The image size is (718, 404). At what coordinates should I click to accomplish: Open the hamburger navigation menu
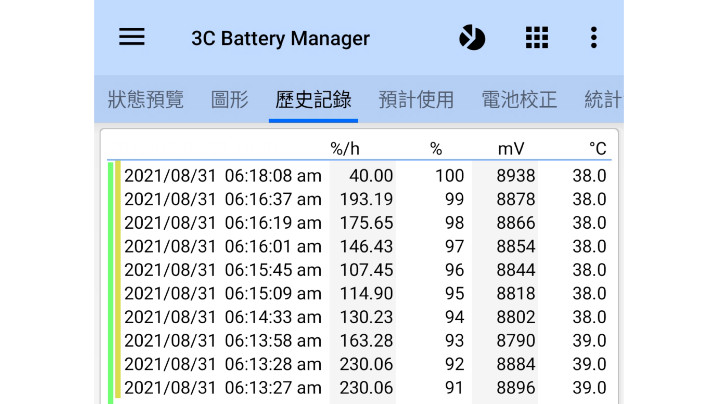point(132,37)
